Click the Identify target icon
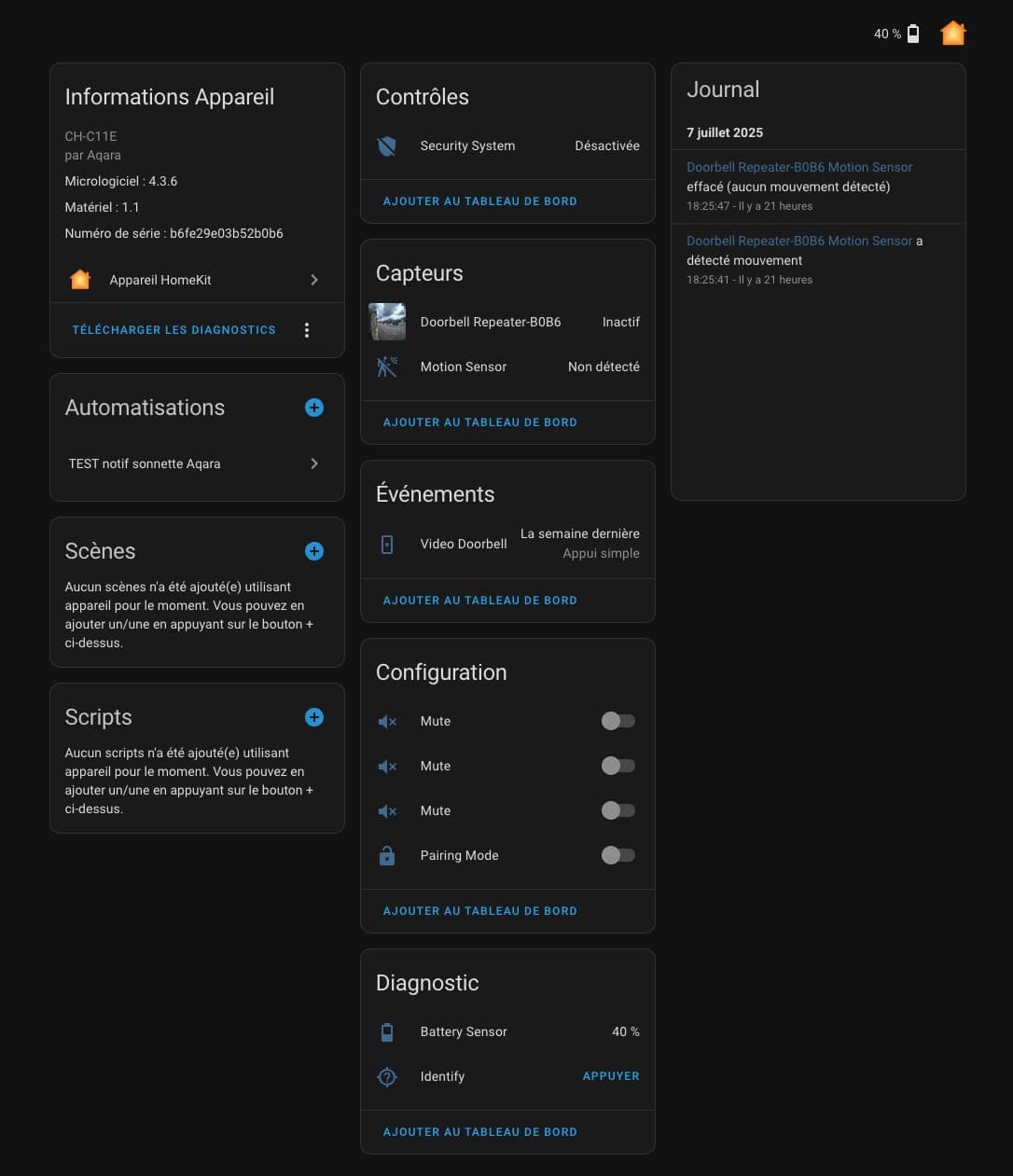1013x1176 pixels. tap(387, 1077)
